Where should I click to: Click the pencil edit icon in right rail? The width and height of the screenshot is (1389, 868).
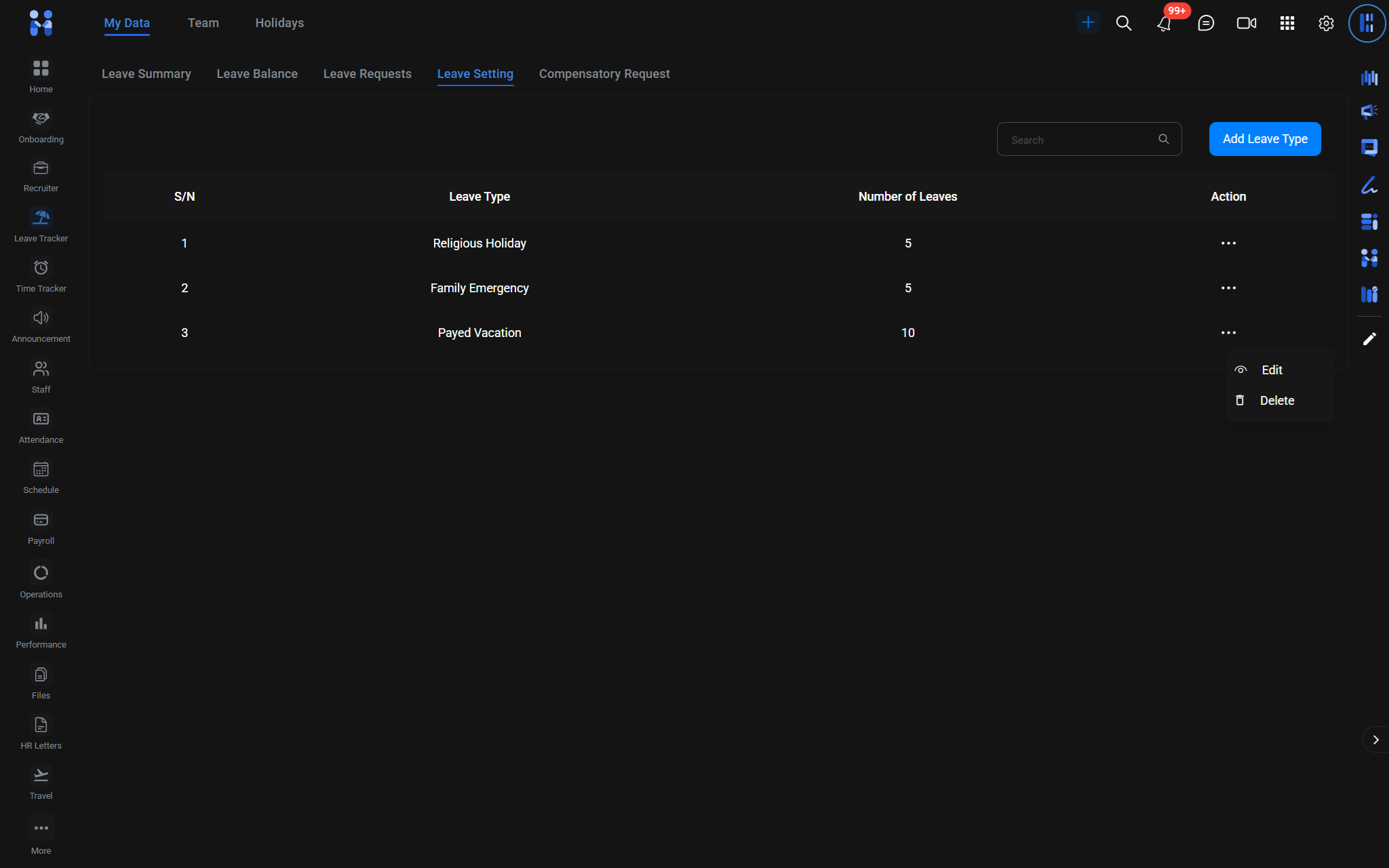pyautogui.click(x=1369, y=338)
